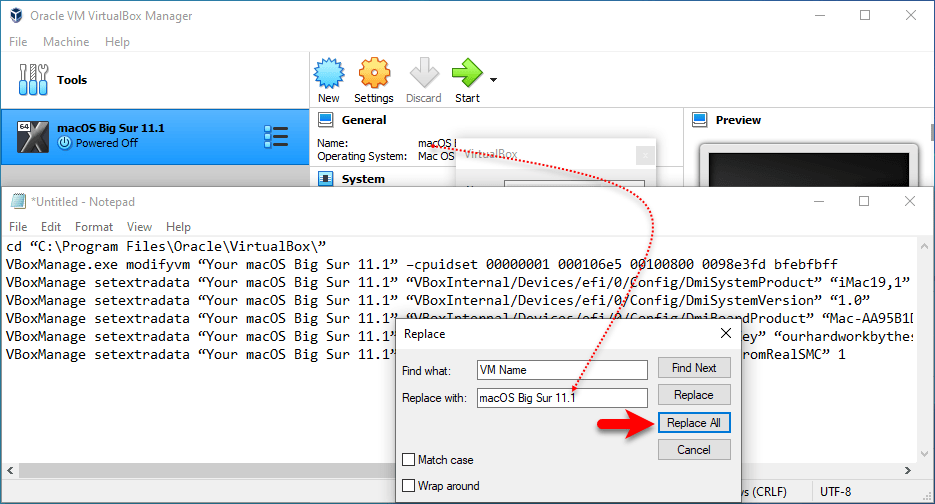The image size is (935, 504).
Task: Click the cd Program Files line in Notepad
Action: tap(166, 246)
